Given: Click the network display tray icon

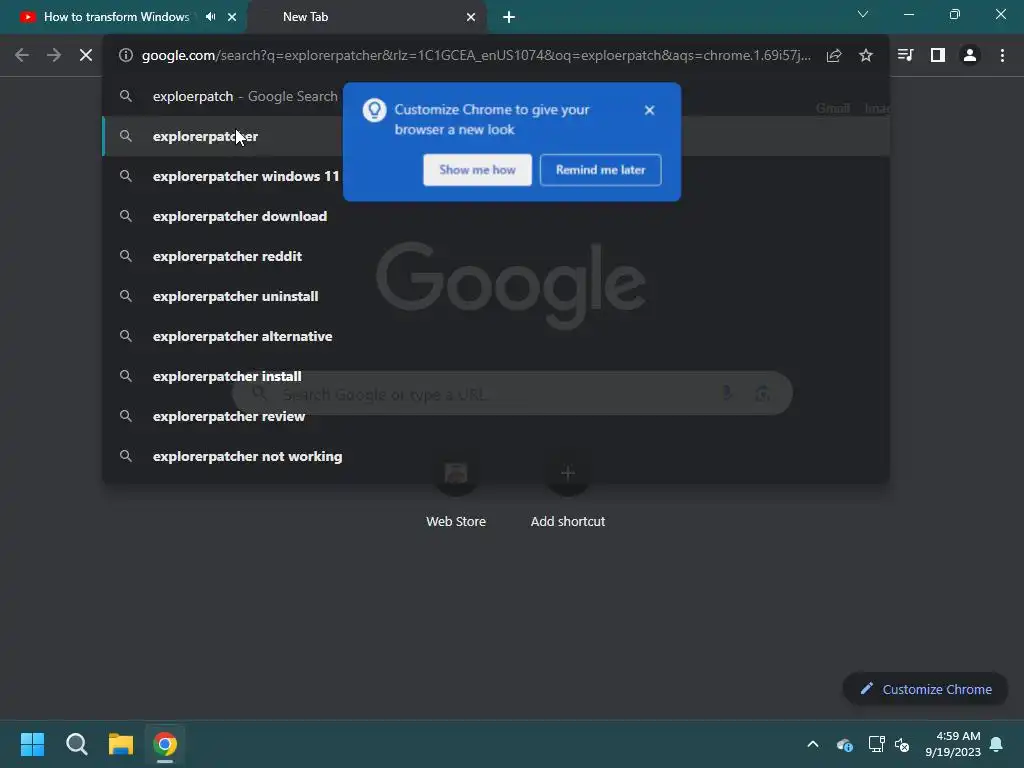Looking at the screenshot, I should [x=876, y=744].
